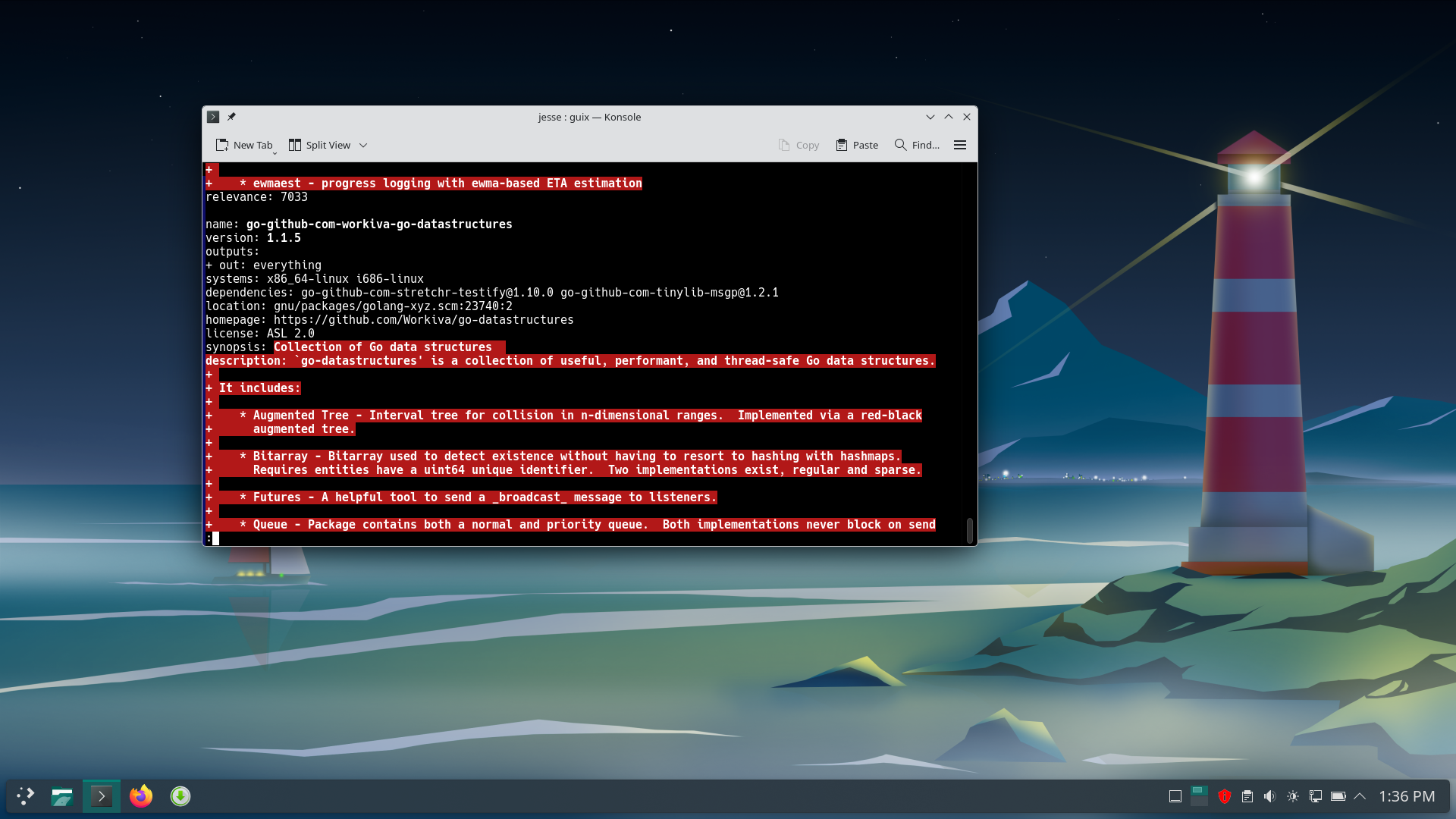Click the Split View button
This screenshot has height=819, width=1456.
click(x=319, y=145)
